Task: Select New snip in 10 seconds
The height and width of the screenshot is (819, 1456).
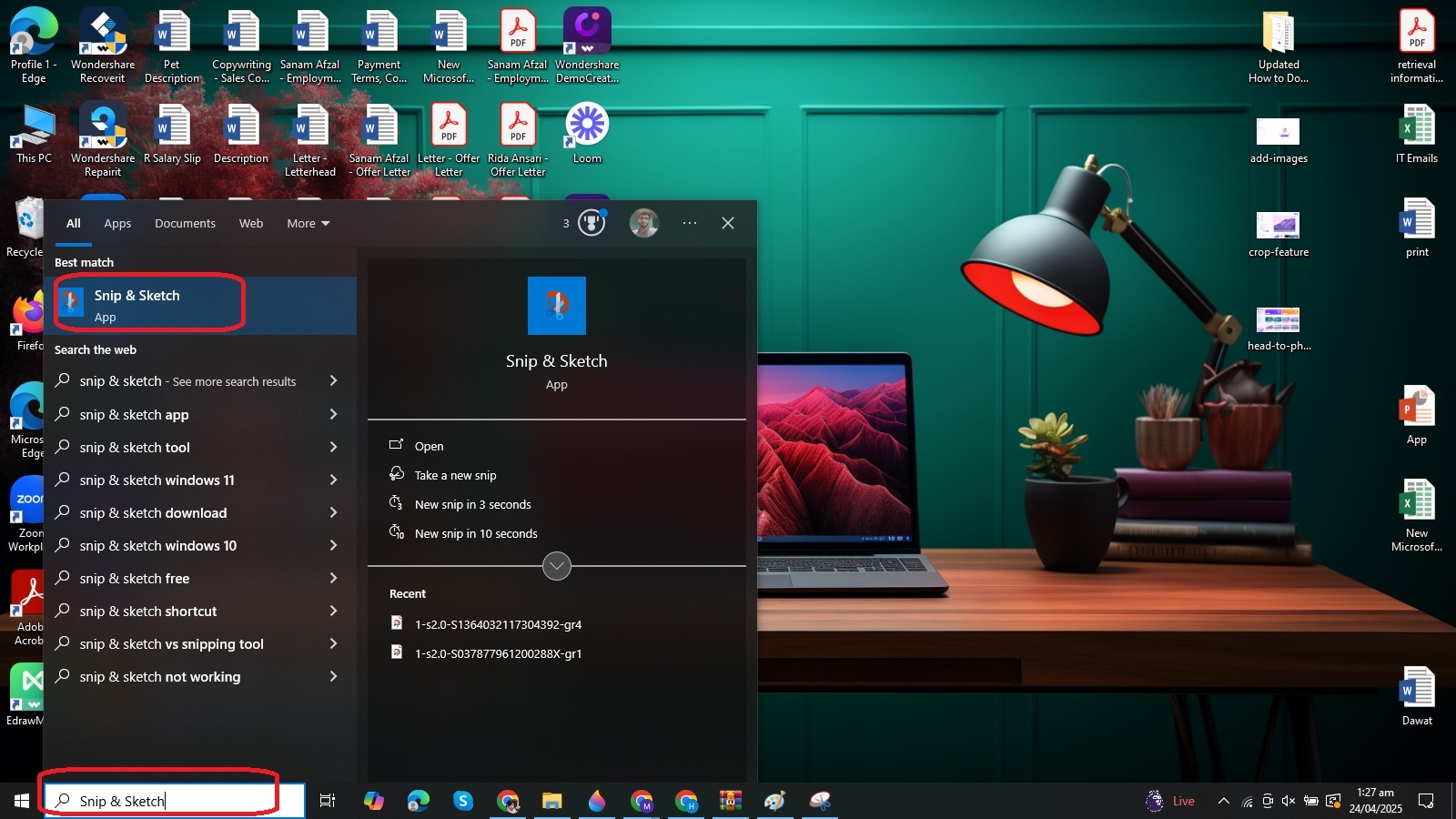Action: [476, 533]
